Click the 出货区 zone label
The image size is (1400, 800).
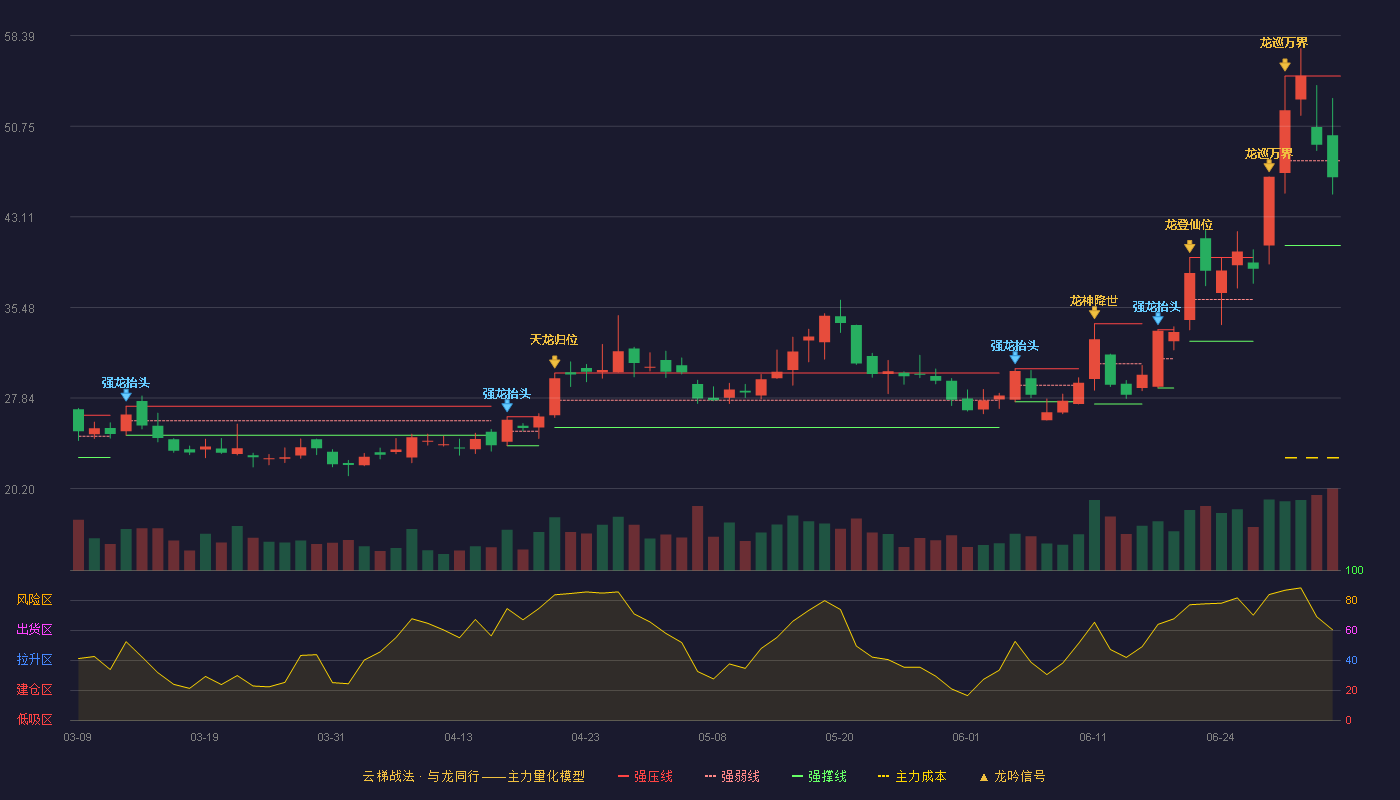(x=35, y=630)
